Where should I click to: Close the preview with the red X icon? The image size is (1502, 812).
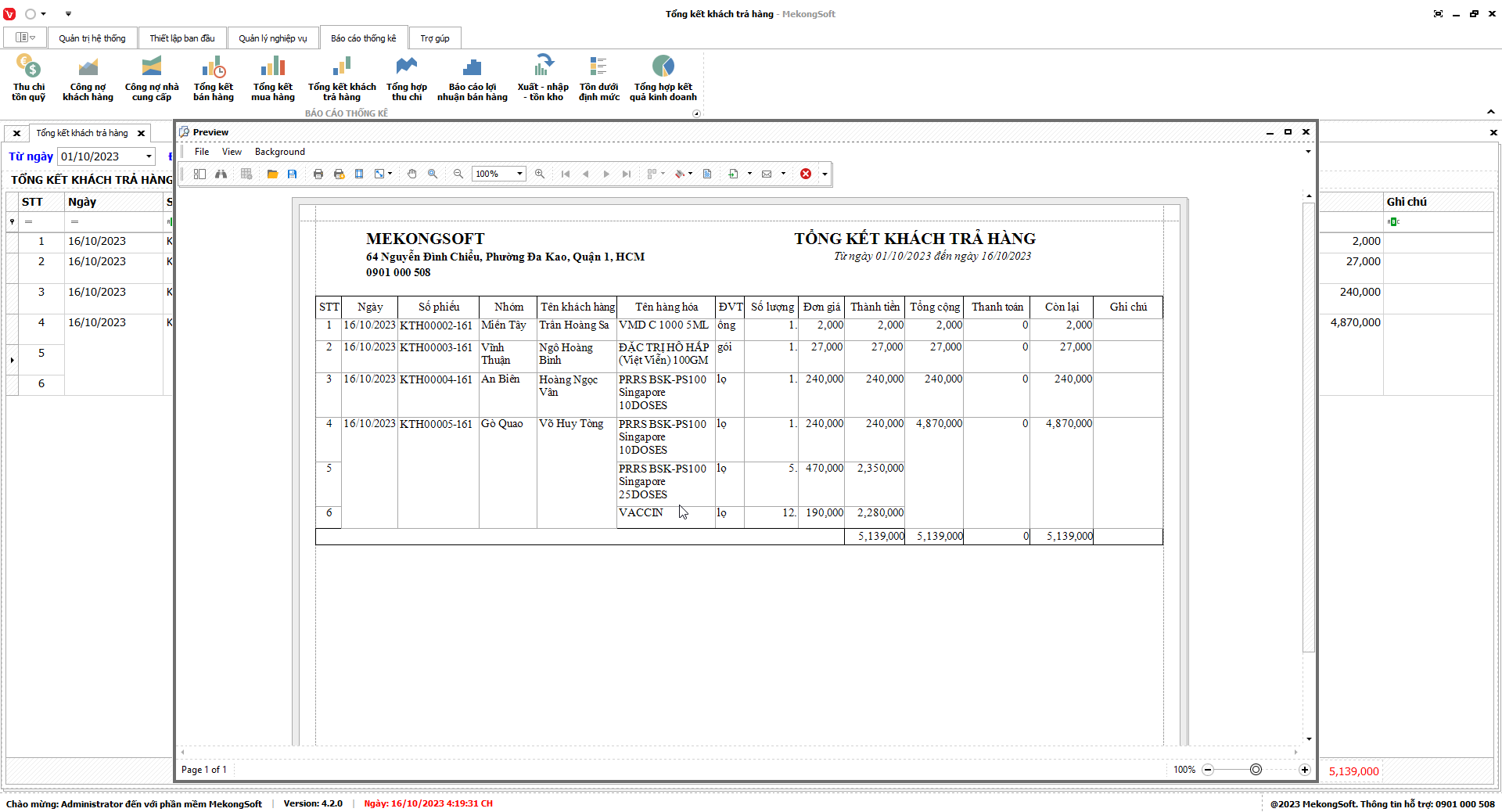click(806, 174)
